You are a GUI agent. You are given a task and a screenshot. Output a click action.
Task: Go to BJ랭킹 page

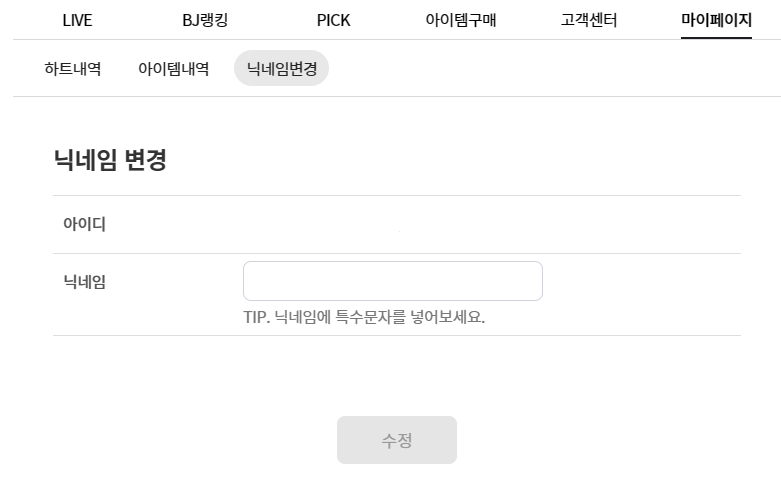[205, 20]
